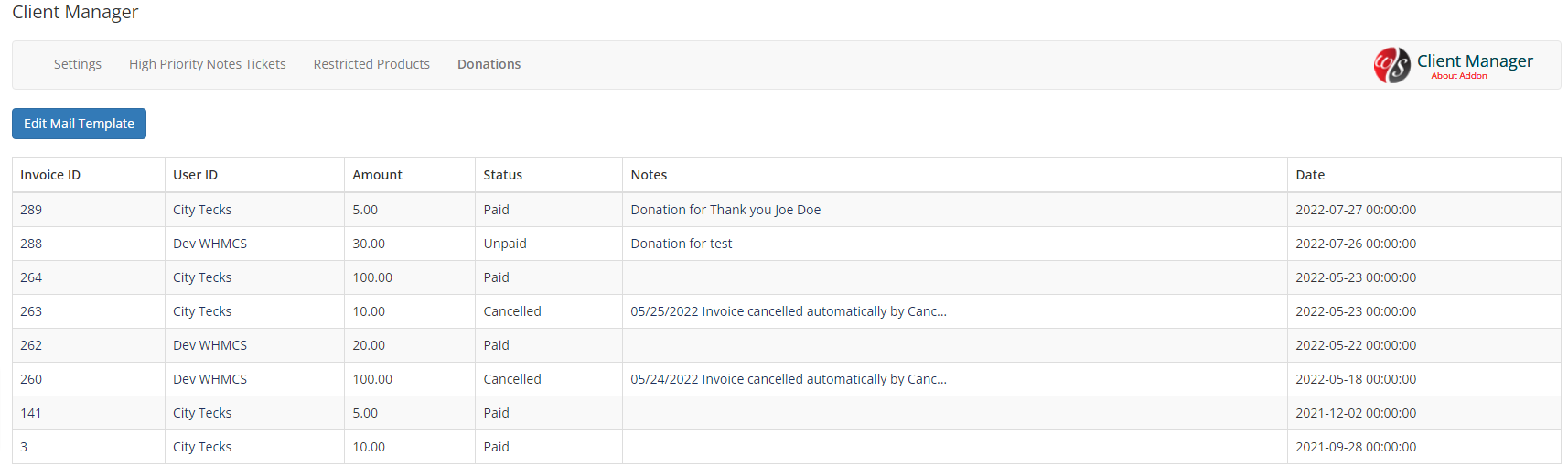Open cancelled invoice 263
Viewport: 1568px width, 467px height.
[31, 311]
